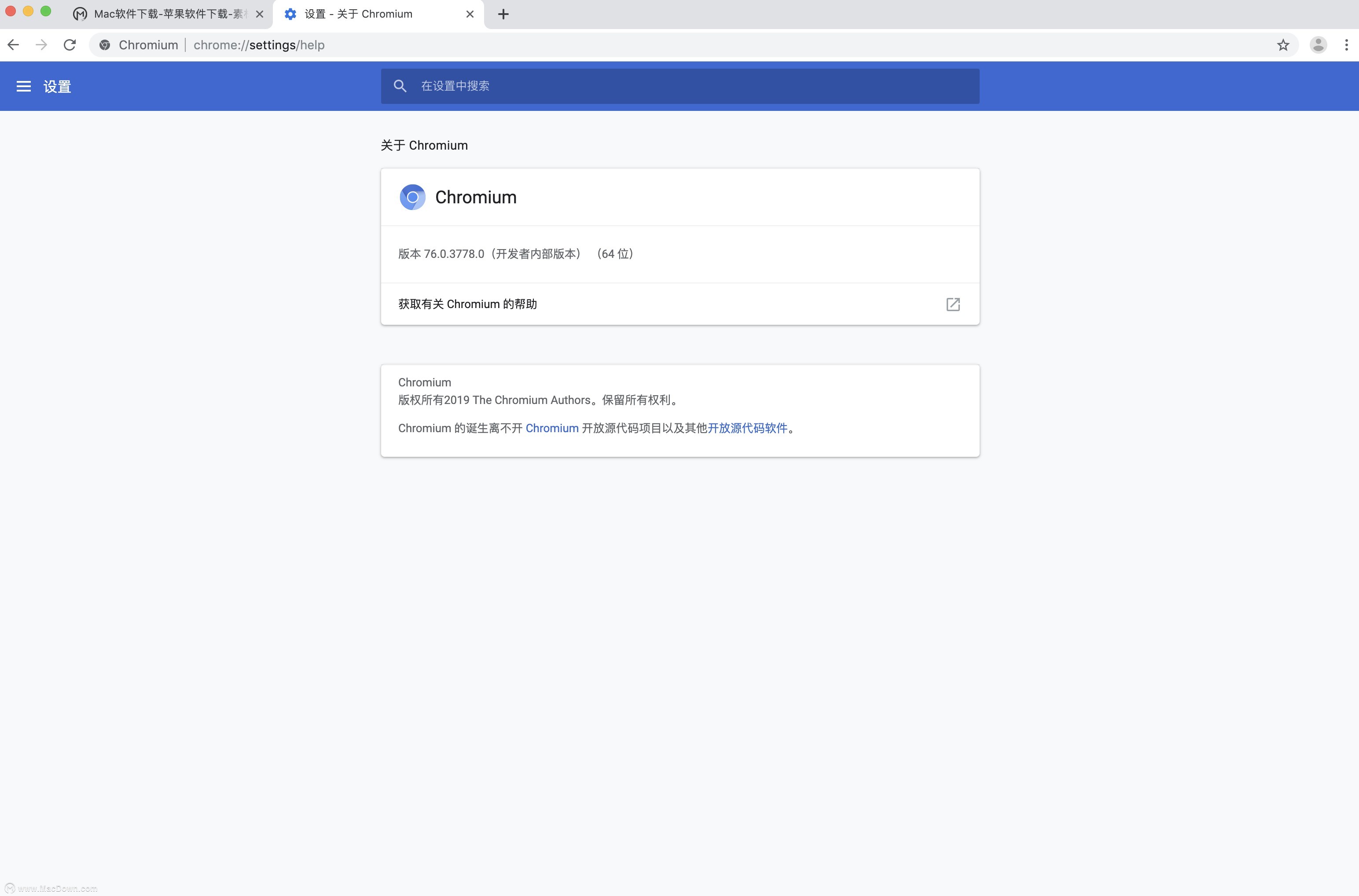Click the gear favicon on the settings tab

click(x=290, y=14)
